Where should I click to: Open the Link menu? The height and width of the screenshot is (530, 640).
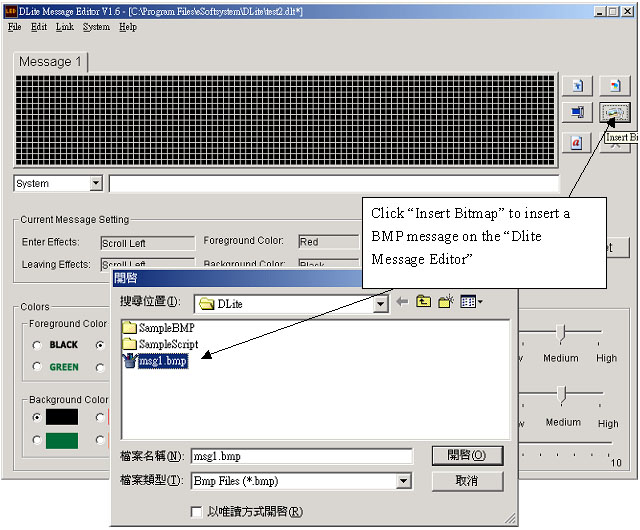click(x=64, y=27)
